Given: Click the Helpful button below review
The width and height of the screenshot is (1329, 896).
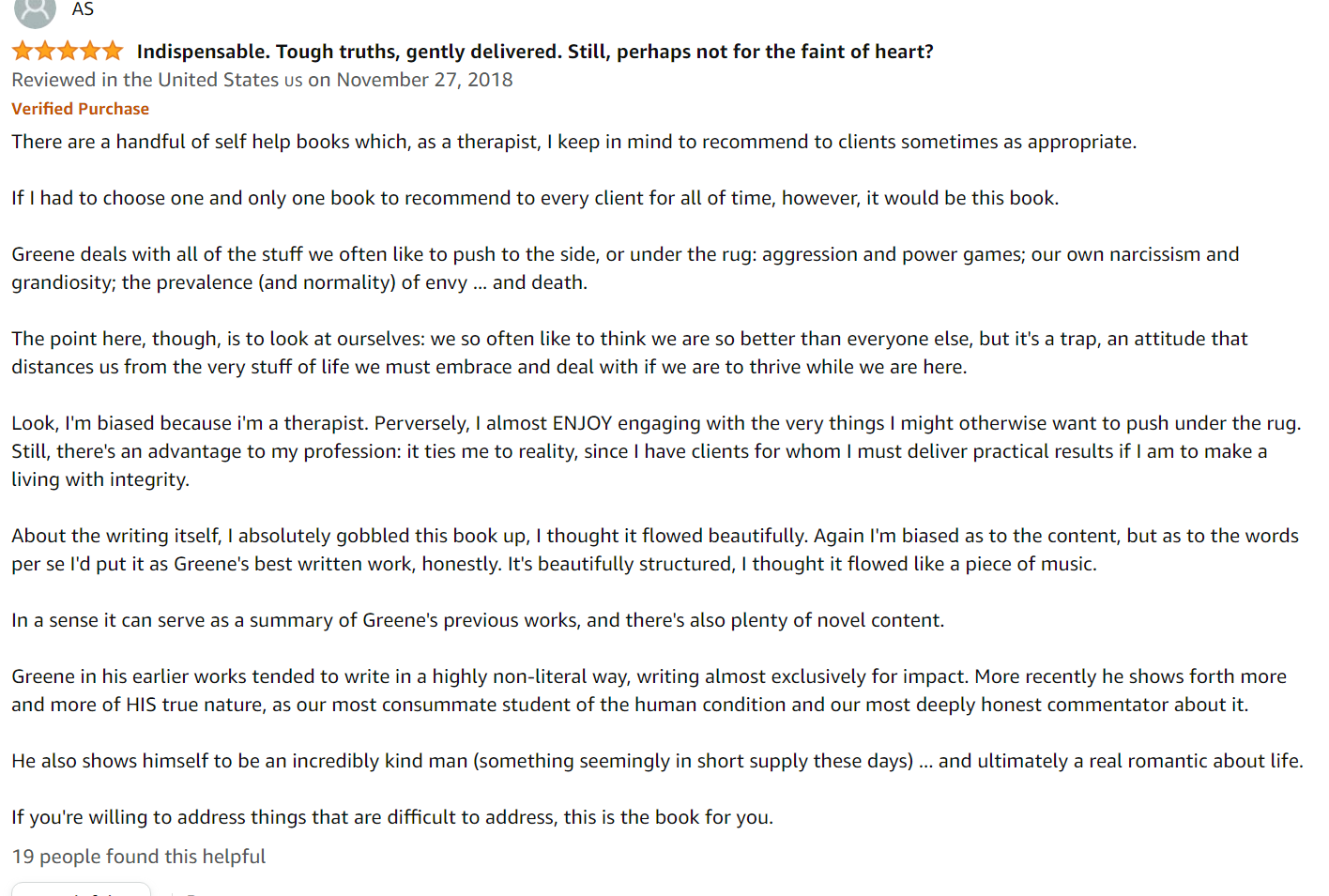Looking at the screenshot, I should point(81,889).
